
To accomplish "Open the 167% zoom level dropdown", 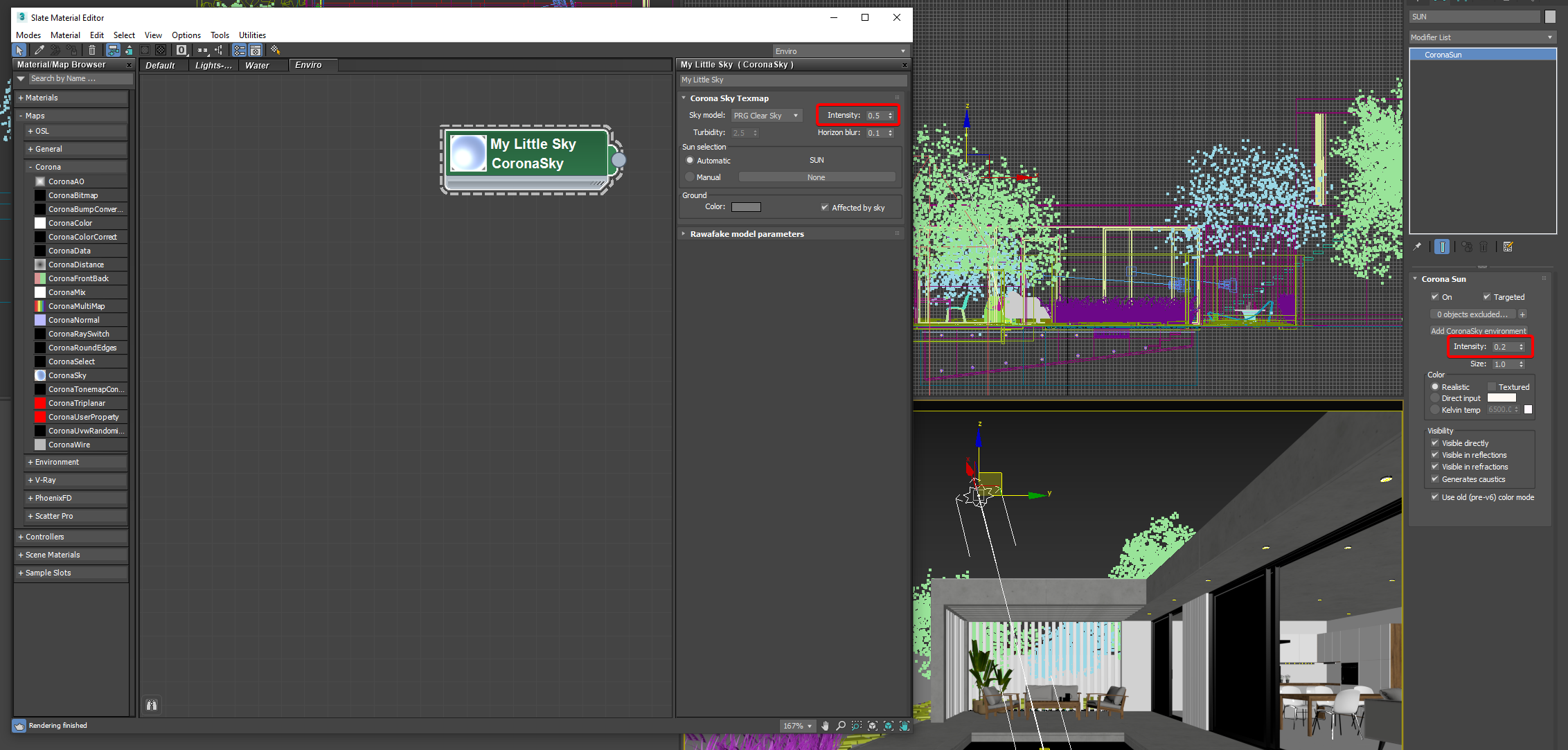I will pos(796,726).
